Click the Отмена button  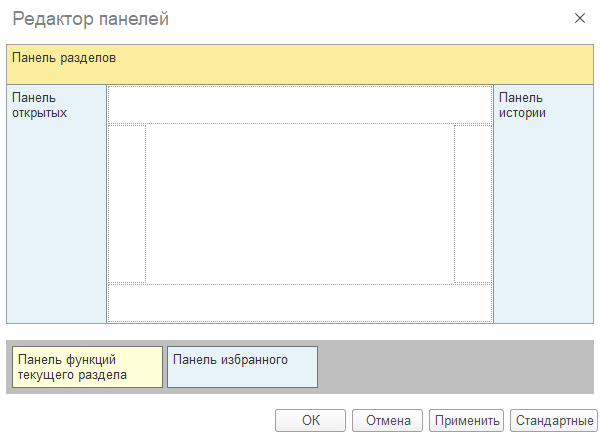(387, 420)
